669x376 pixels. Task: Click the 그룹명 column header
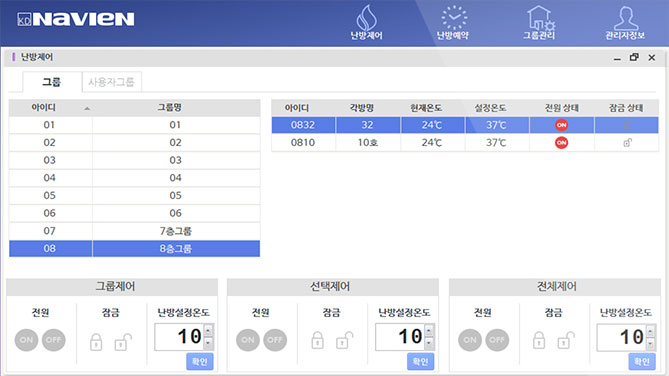169,108
